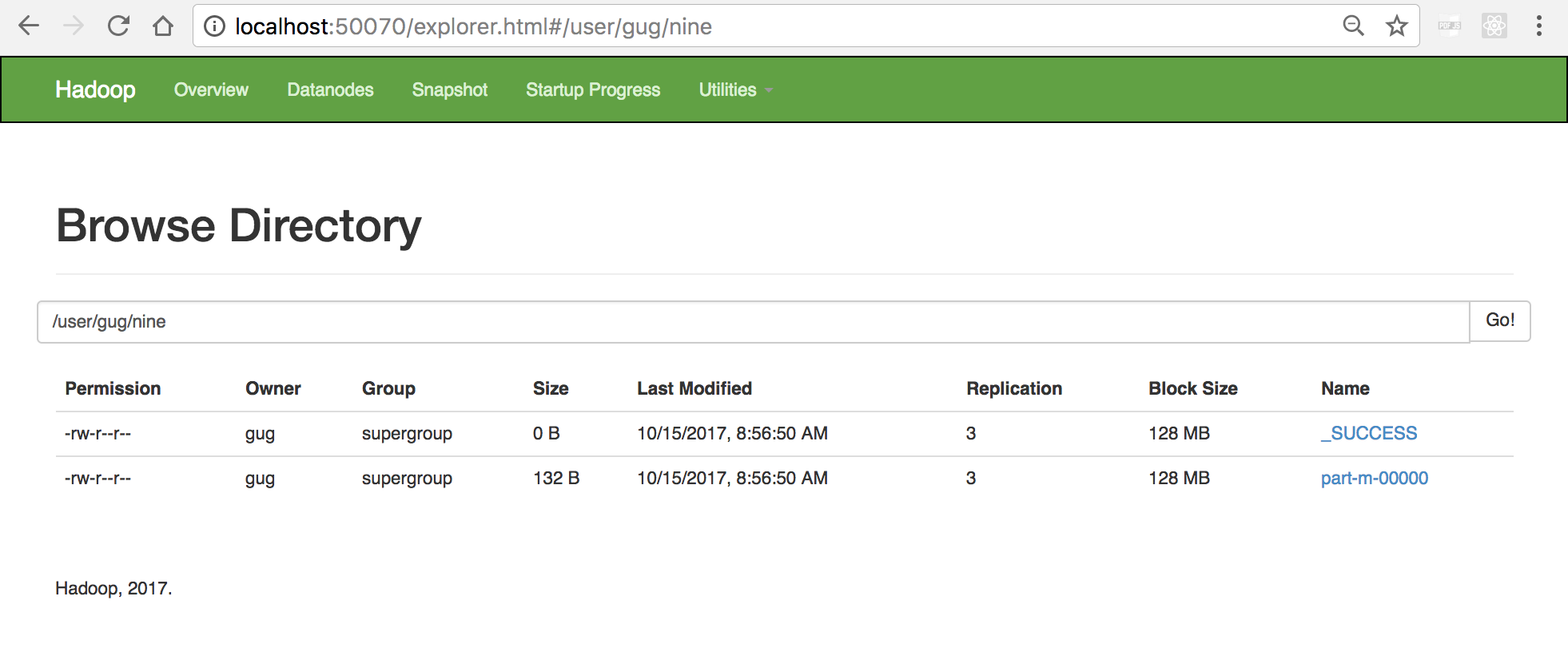Reload the page with the refresh icon
1568x652 pixels.
118,26
